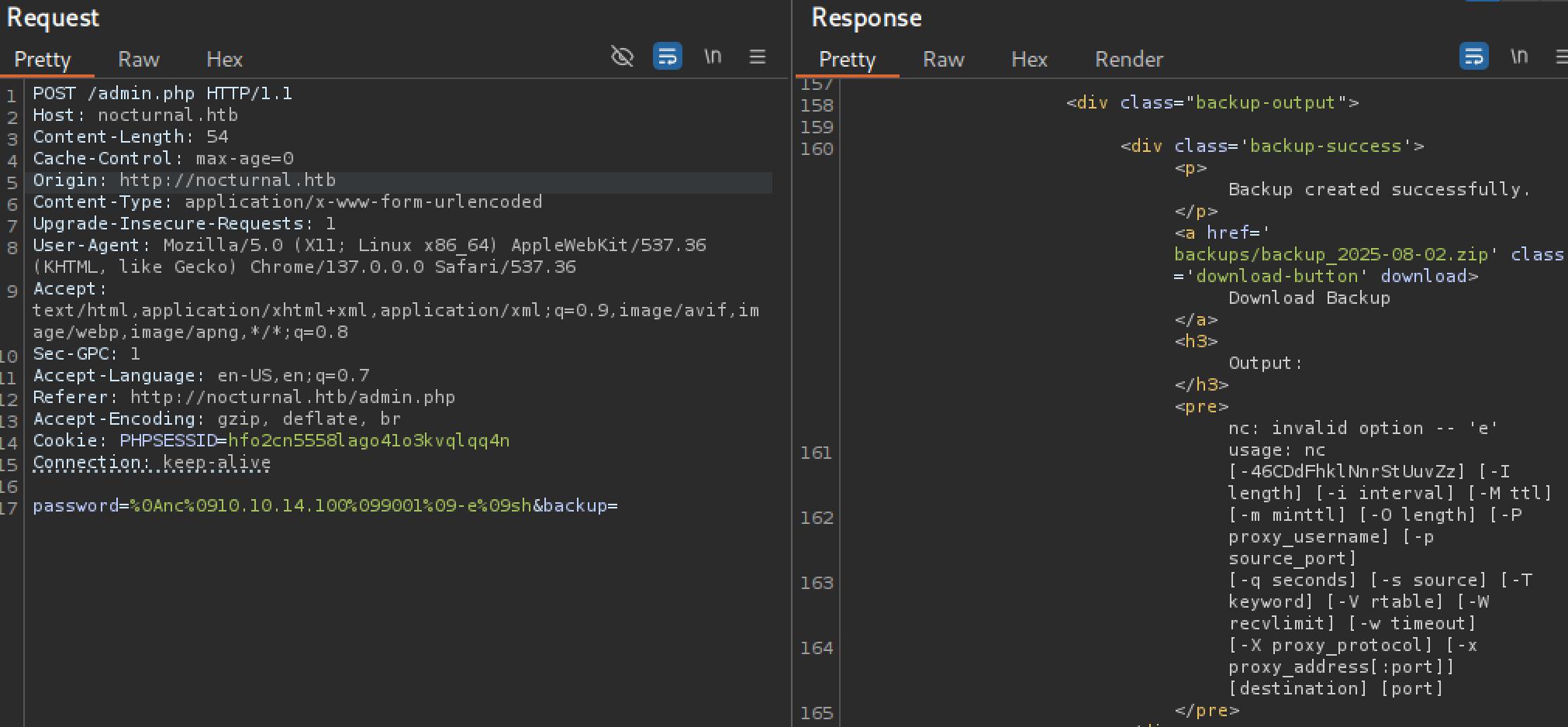Click line number 17 in Request gutter
Viewport: 1568px width, 727px height.
coord(9,508)
